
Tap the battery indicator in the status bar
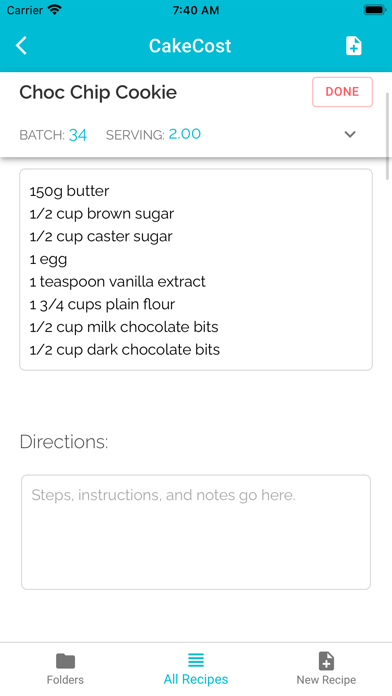click(374, 10)
